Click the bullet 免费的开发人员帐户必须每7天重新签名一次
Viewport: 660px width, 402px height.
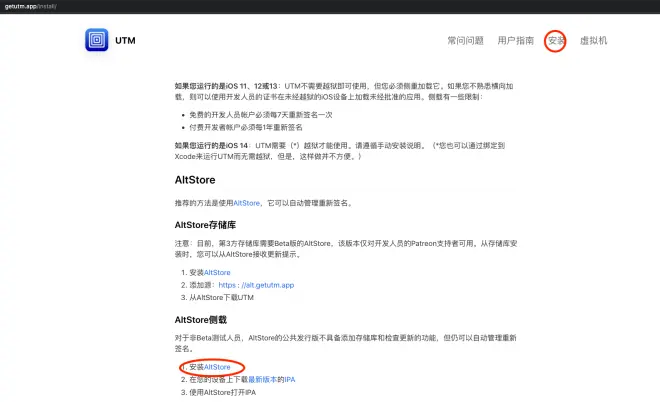261,114
